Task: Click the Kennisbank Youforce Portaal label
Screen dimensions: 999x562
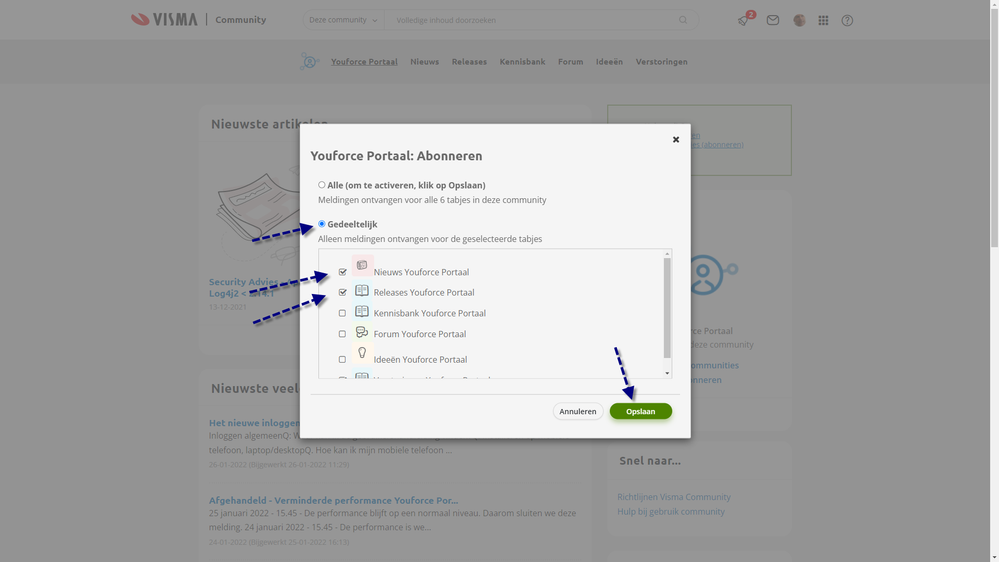Action: pos(429,313)
